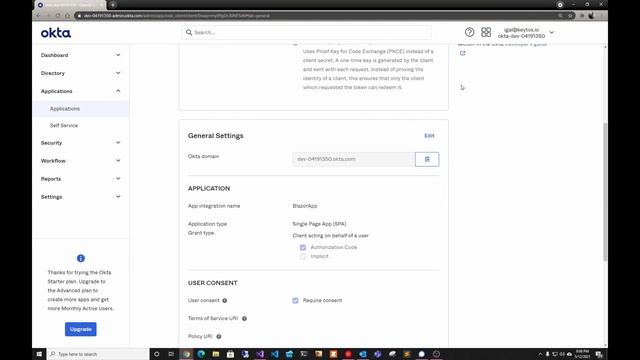Click the Okta domain read-only field
The width and height of the screenshot is (640, 360).
(x=353, y=159)
